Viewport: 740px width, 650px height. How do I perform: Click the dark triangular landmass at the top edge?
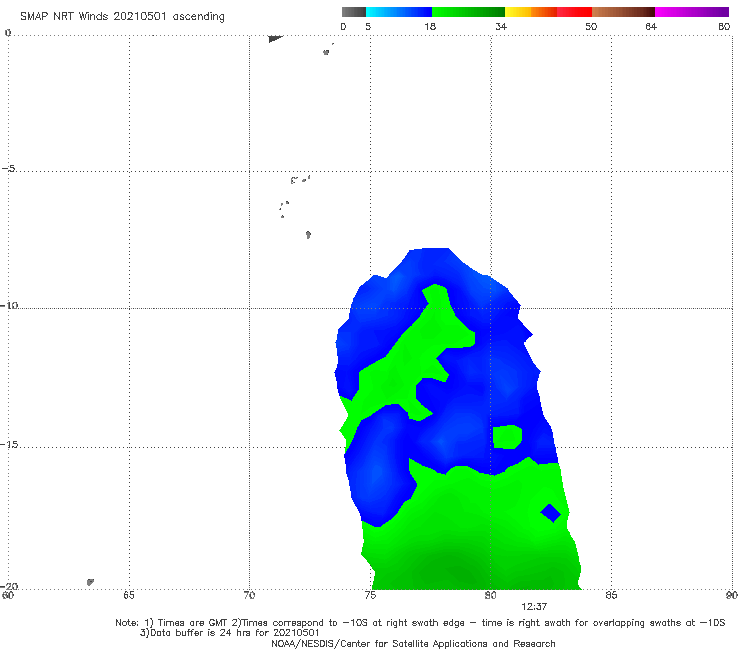(275, 39)
